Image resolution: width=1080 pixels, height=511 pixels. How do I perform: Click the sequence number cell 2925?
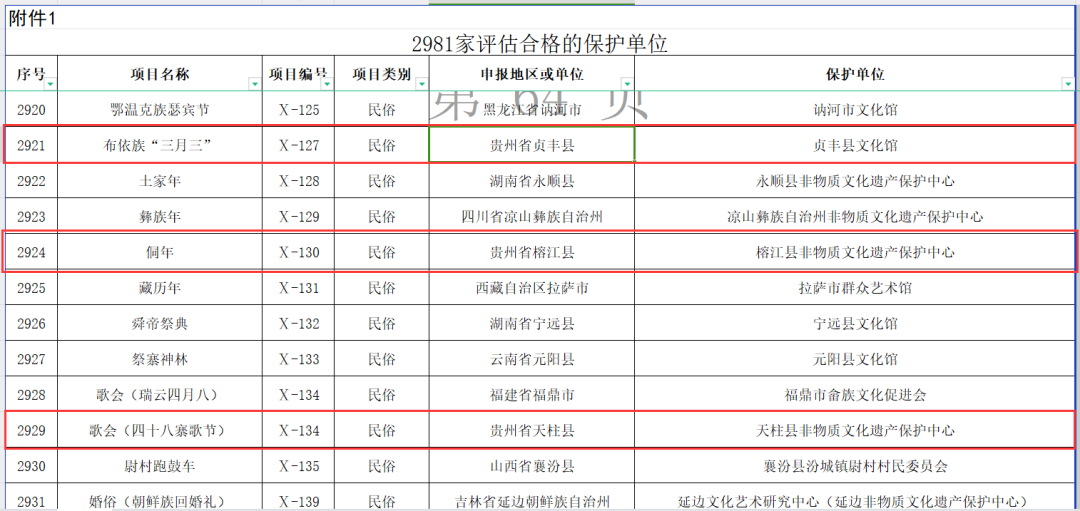(32, 288)
